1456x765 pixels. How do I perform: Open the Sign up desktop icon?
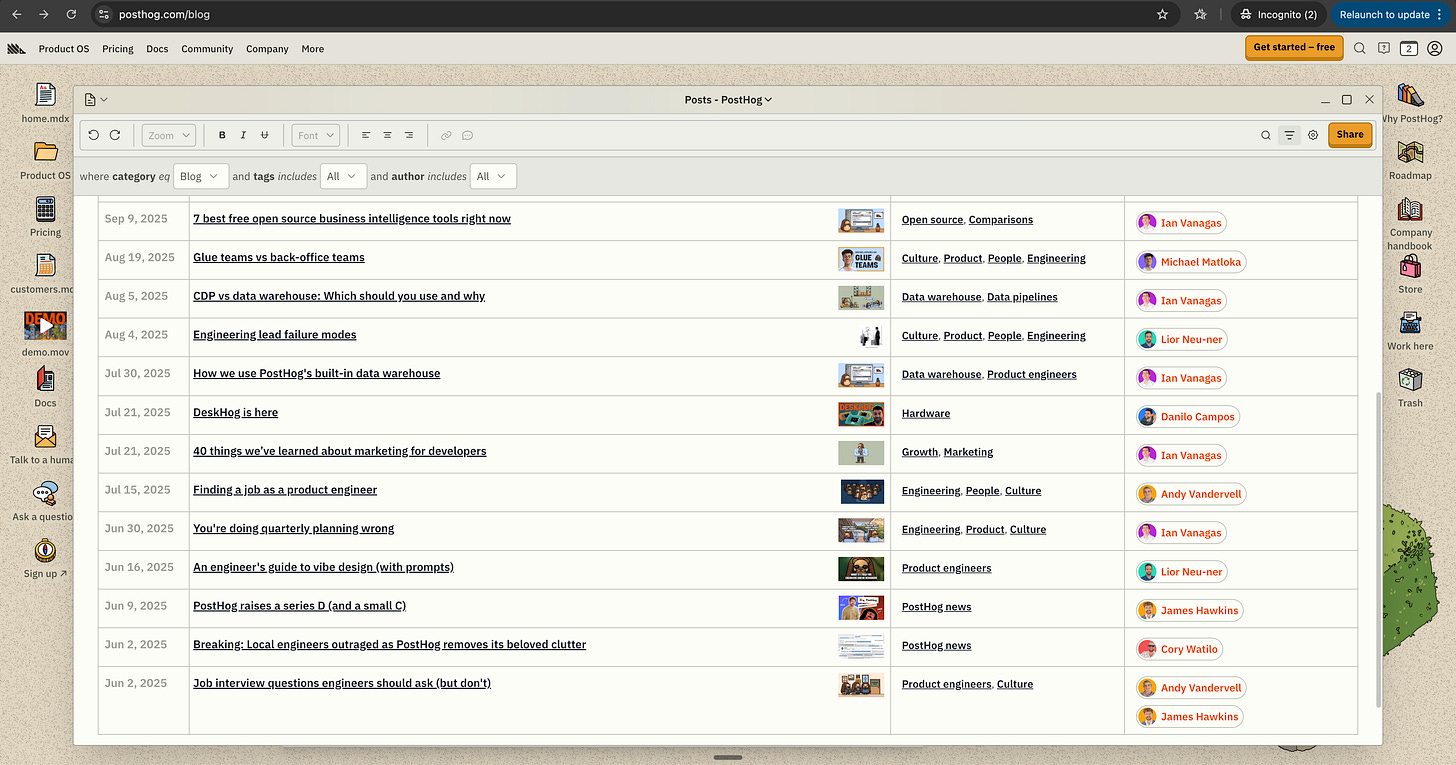45,559
